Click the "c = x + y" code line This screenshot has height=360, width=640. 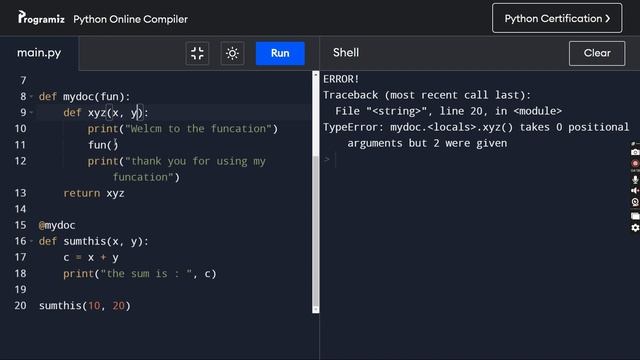tap(91, 258)
